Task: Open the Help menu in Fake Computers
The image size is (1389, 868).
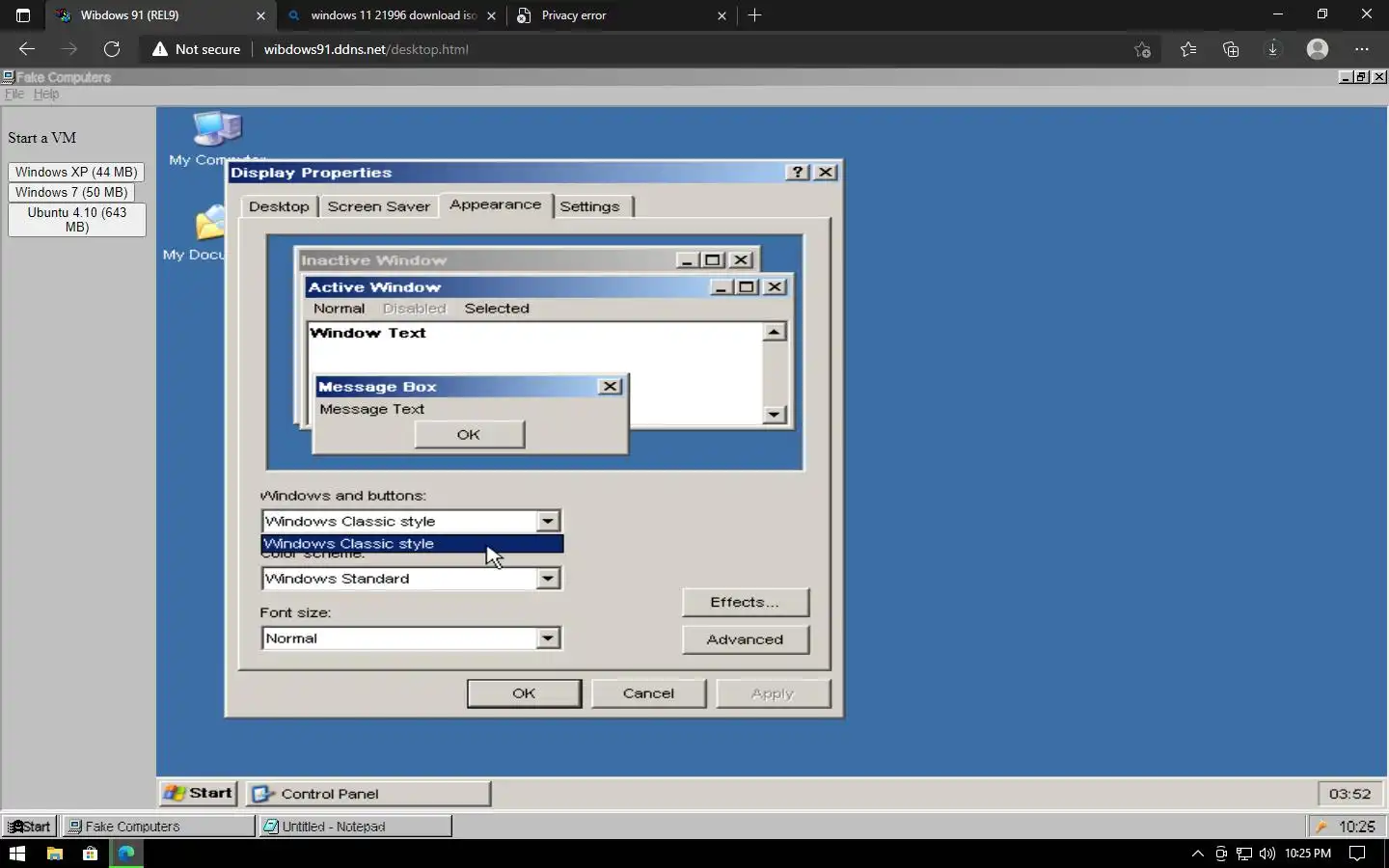Action: coord(46,94)
